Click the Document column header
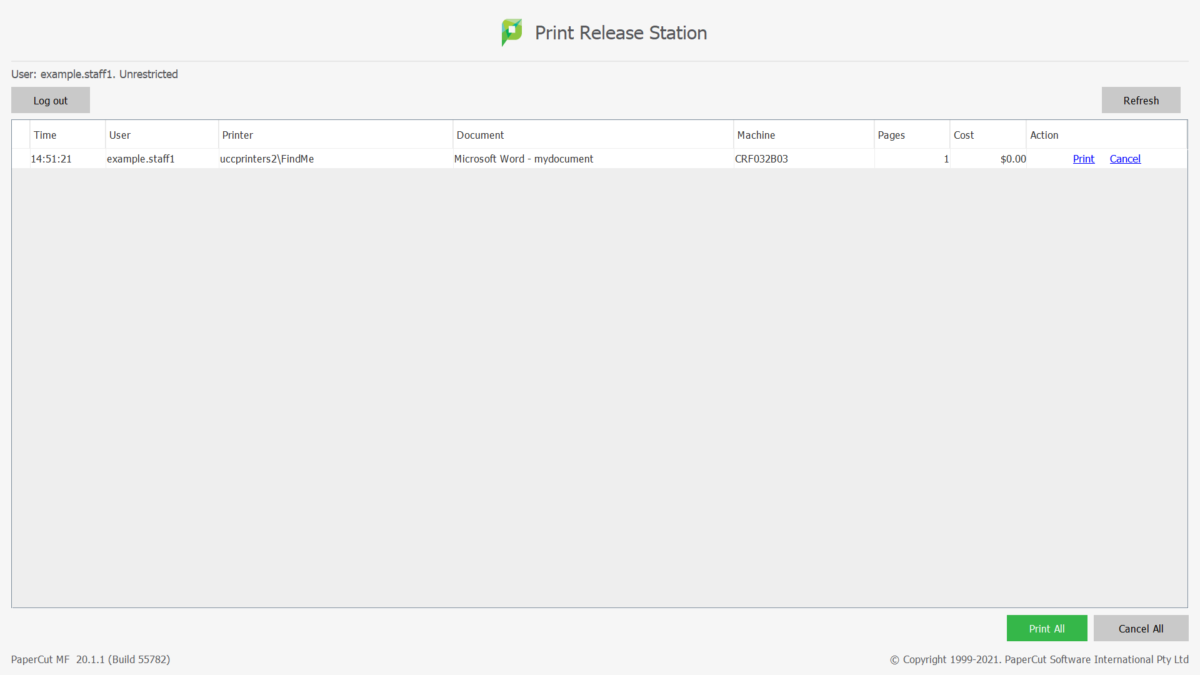 (x=480, y=135)
